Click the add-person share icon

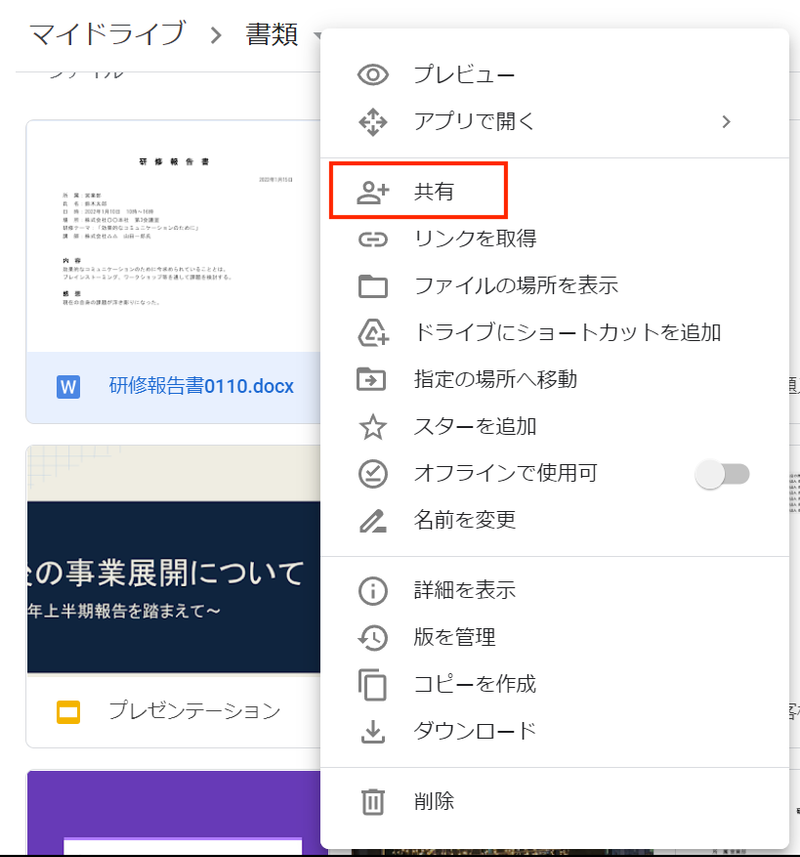coord(373,192)
